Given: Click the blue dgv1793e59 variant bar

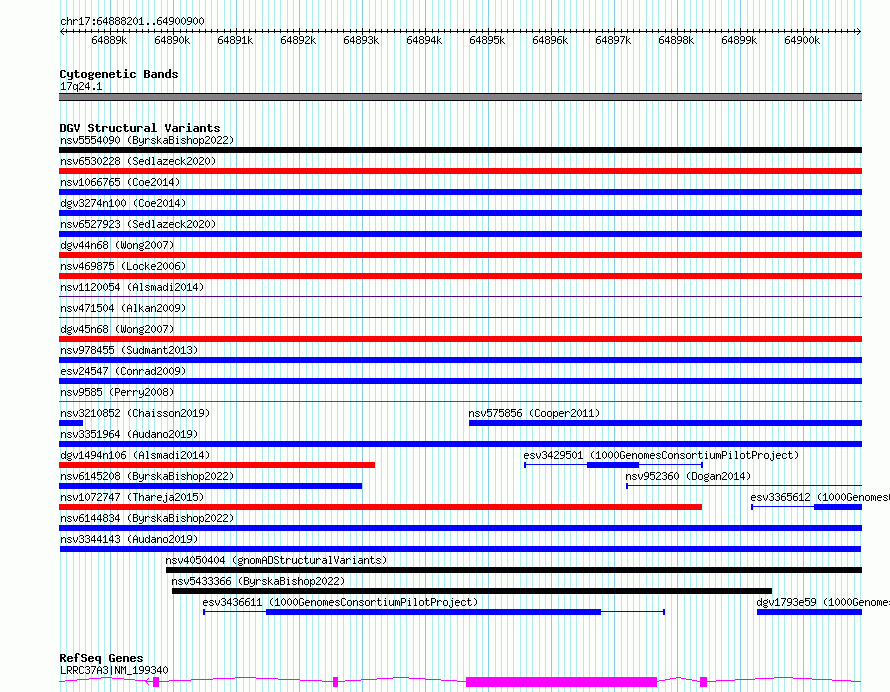Looking at the screenshot, I should click(809, 612).
